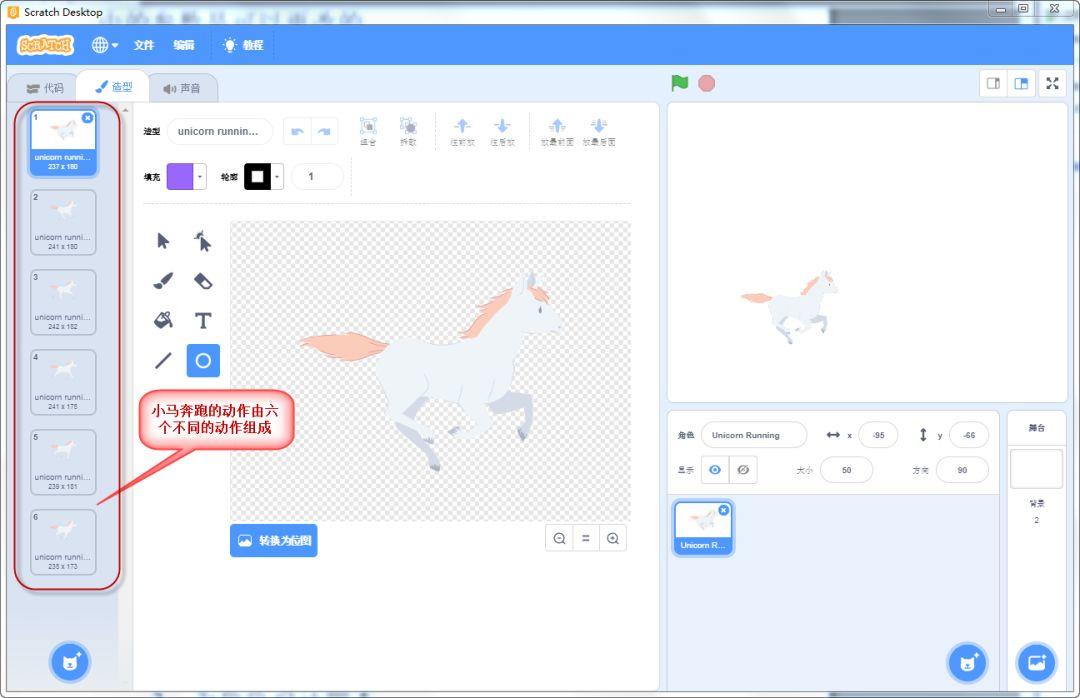Select the Text tool
The width and height of the screenshot is (1080, 698).
[203, 320]
